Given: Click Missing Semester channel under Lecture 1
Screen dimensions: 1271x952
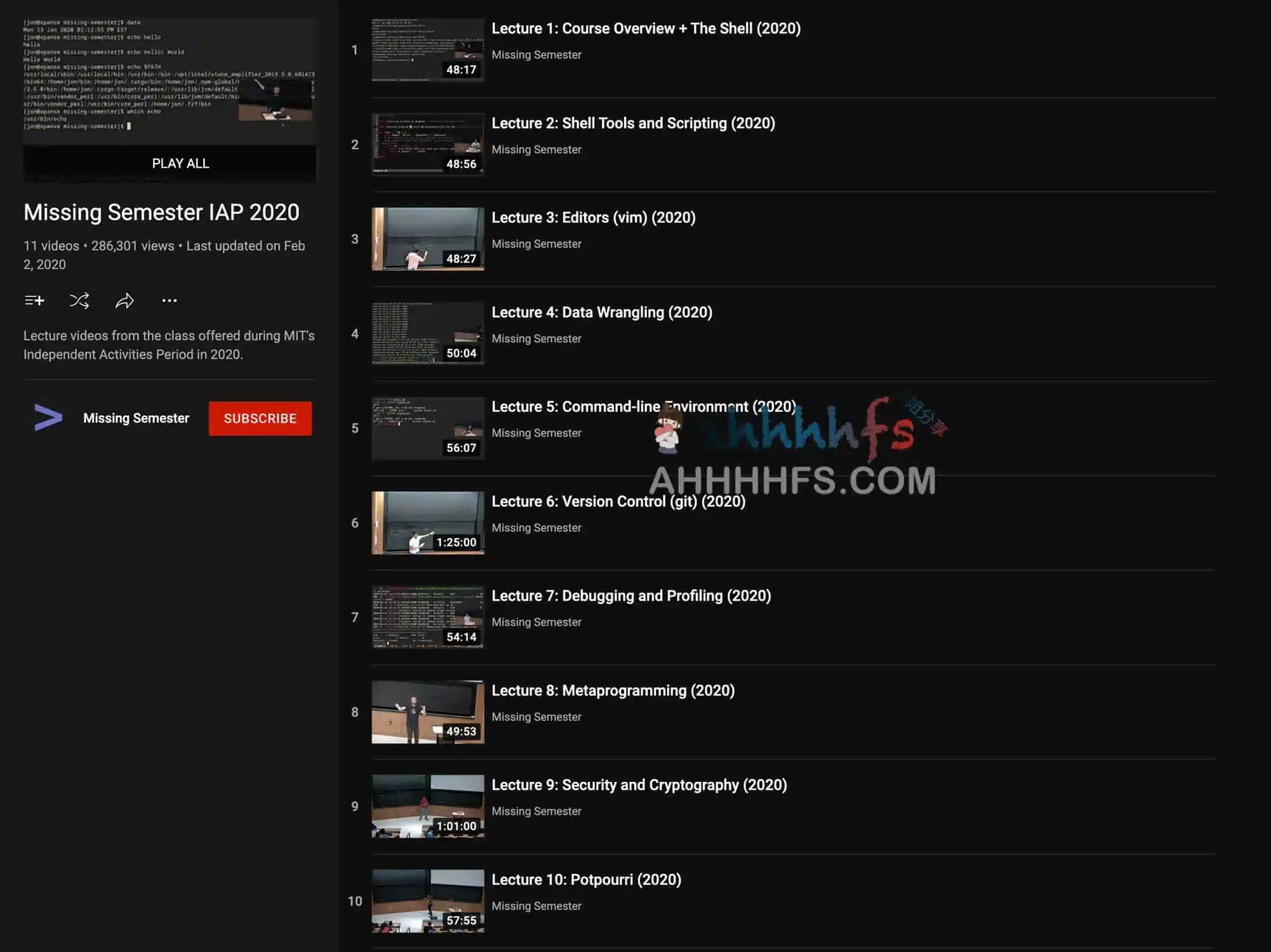Looking at the screenshot, I should pyautogui.click(x=536, y=55).
